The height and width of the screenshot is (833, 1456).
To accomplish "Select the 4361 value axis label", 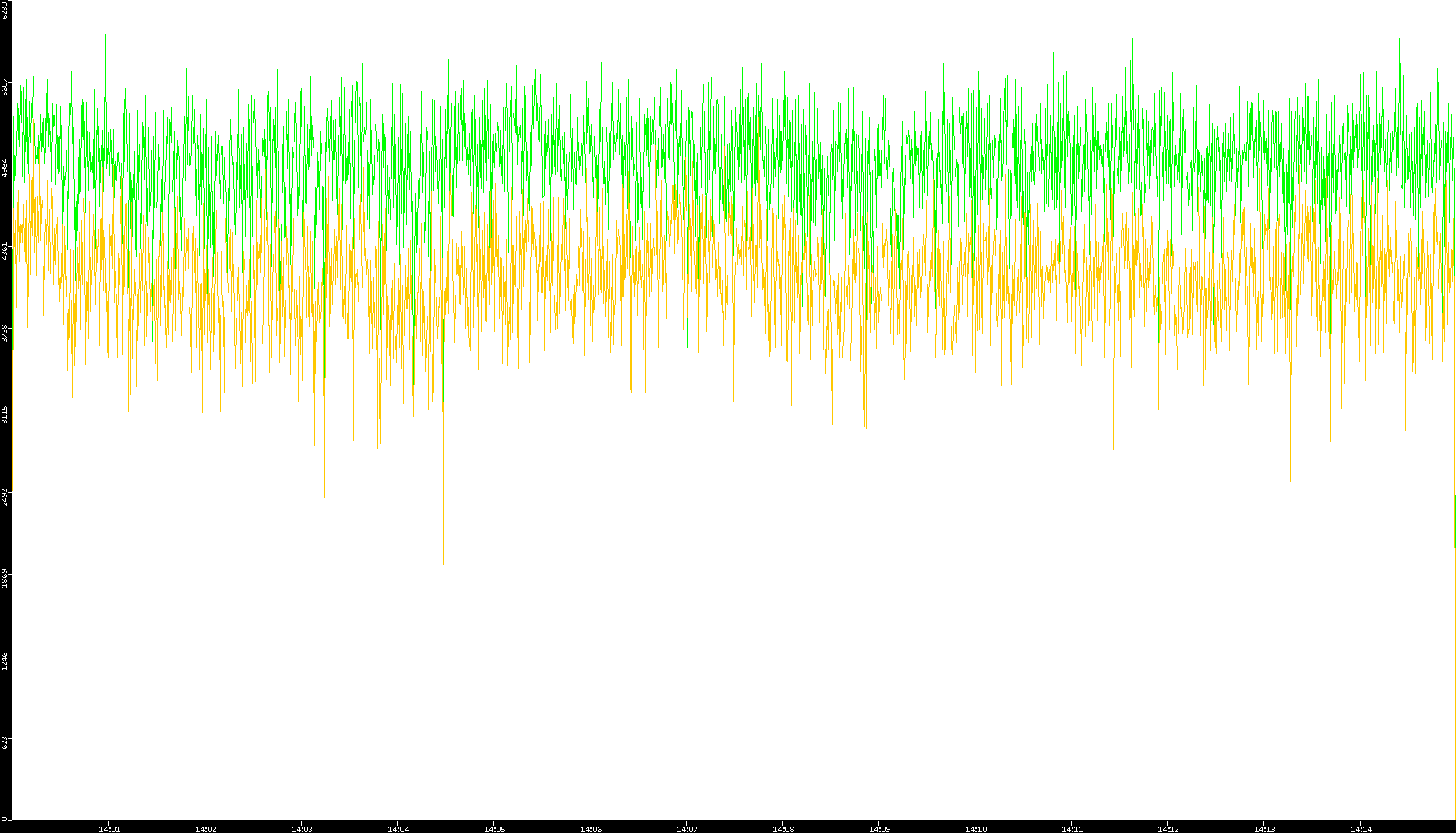I will click(6, 251).
